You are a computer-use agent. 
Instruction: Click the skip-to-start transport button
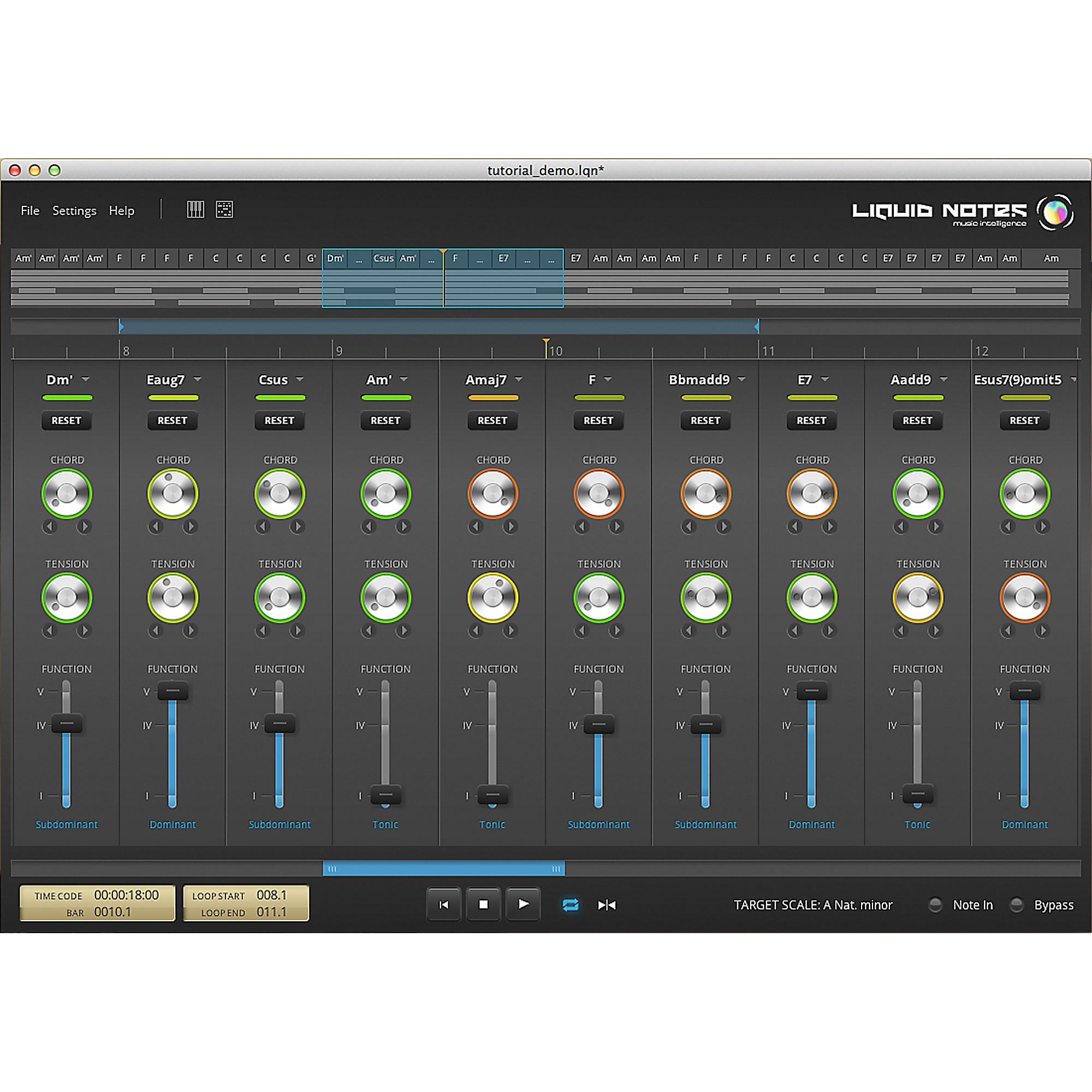[444, 905]
